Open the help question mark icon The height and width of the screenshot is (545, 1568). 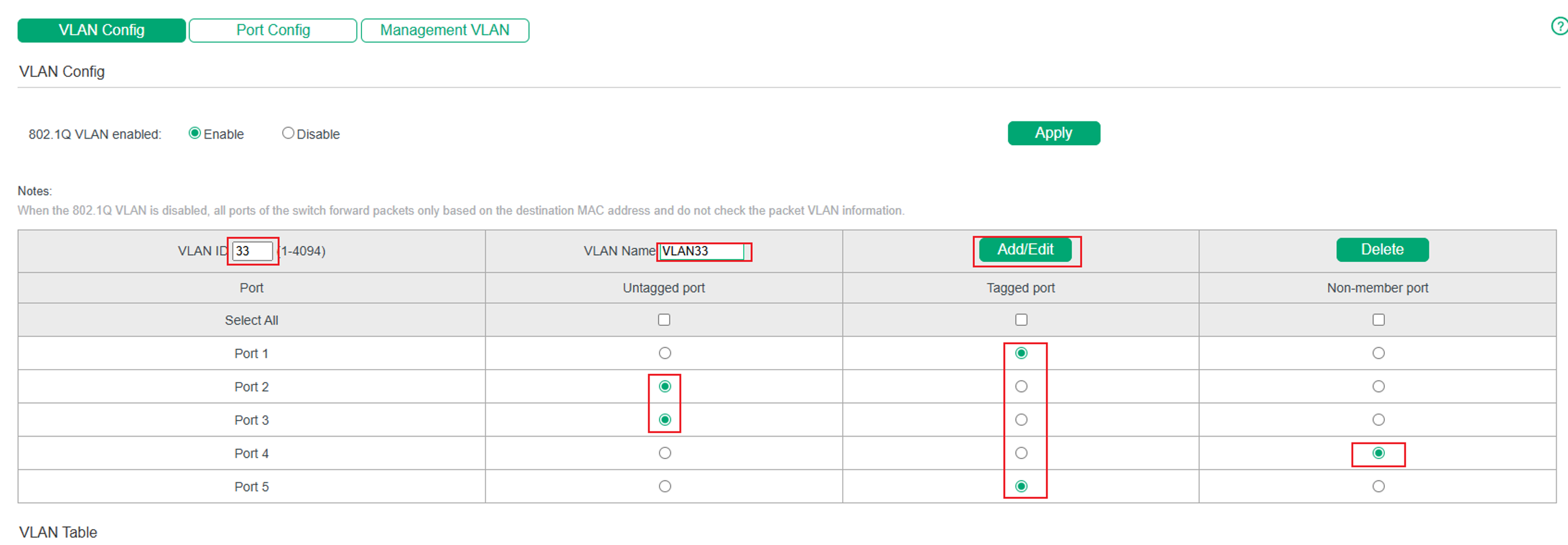(x=1560, y=26)
